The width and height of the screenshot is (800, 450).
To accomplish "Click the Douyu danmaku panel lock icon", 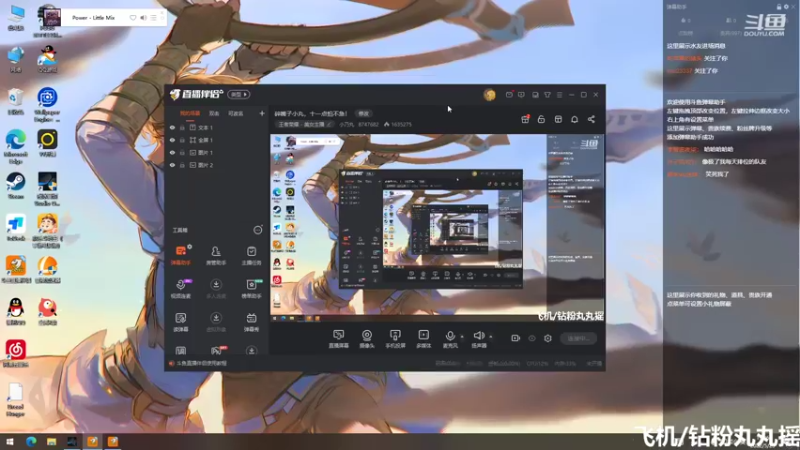I will click(779, 7).
